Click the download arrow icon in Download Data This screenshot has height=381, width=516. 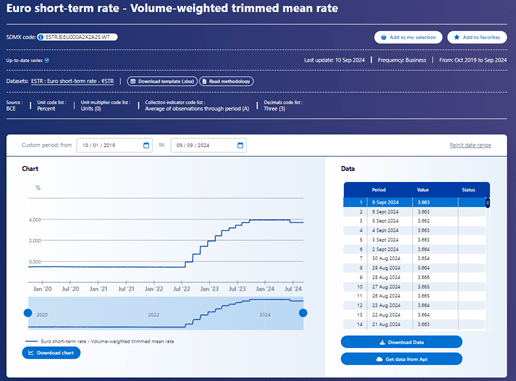(382, 342)
